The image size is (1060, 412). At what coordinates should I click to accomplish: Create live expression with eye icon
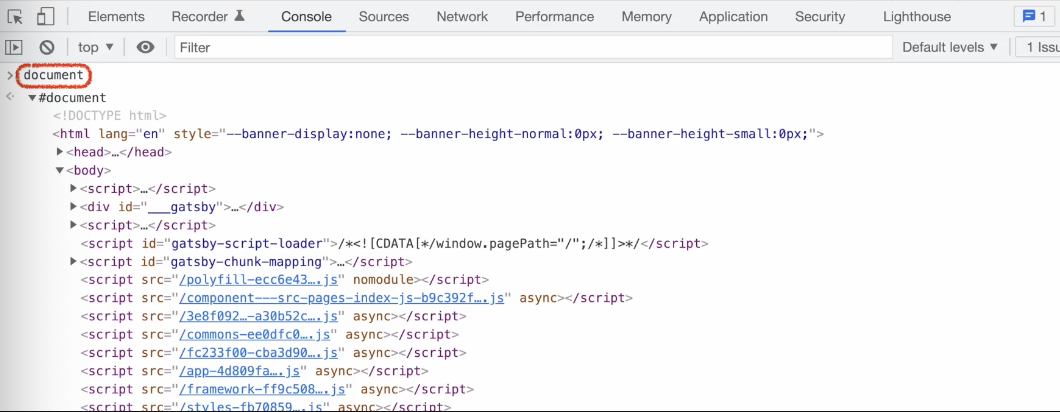click(x=145, y=47)
